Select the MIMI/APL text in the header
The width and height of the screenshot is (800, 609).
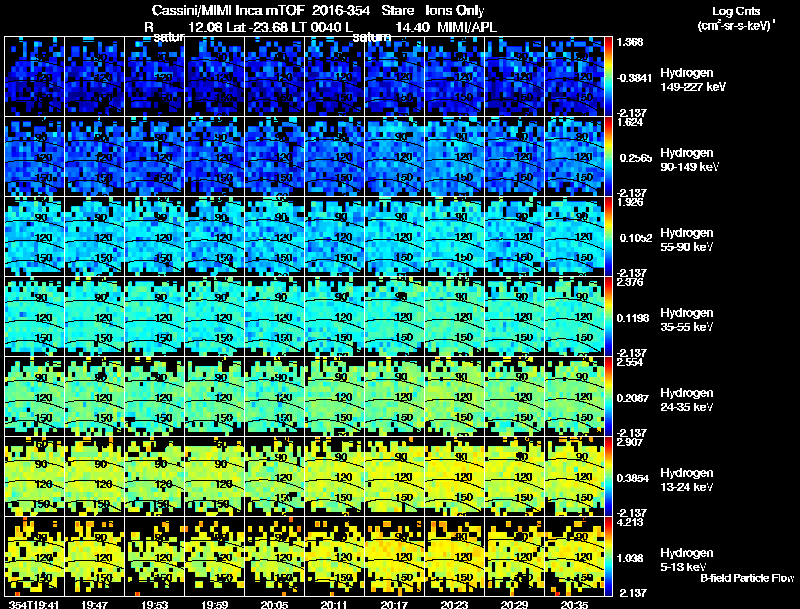click(467, 27)
